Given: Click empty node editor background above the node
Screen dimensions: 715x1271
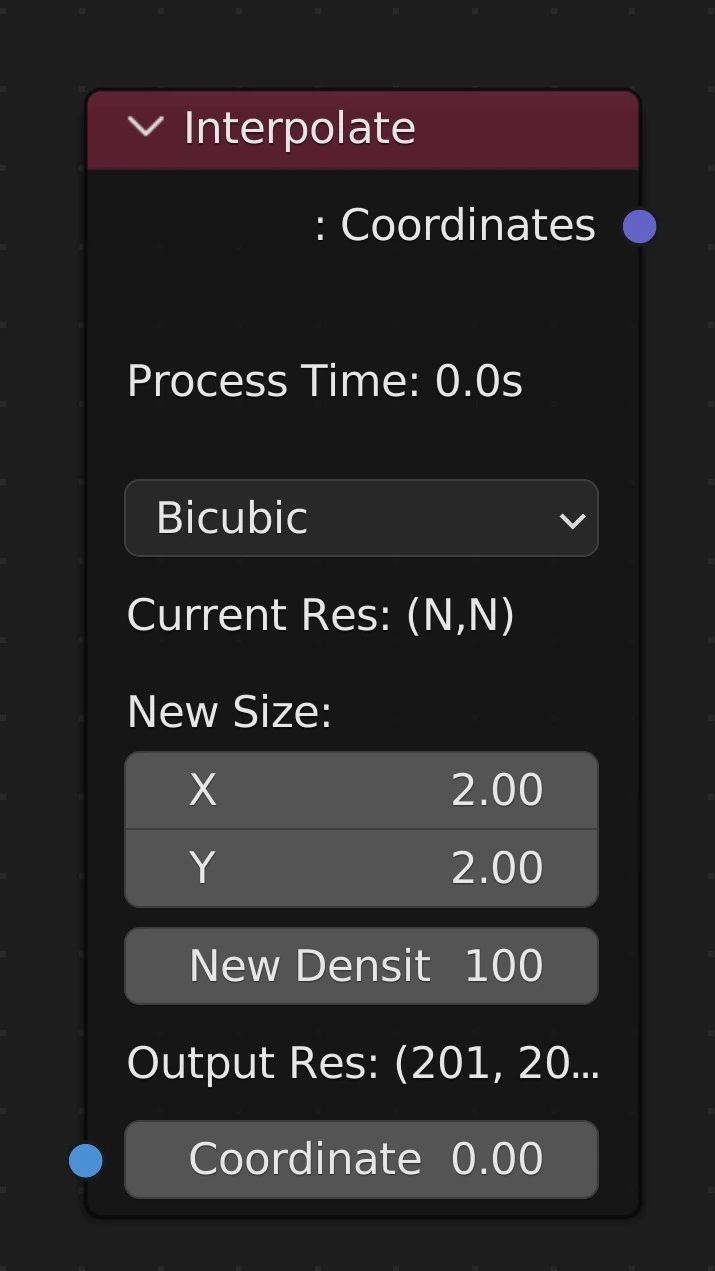Looking at the screenshot, I should (360, 45).
